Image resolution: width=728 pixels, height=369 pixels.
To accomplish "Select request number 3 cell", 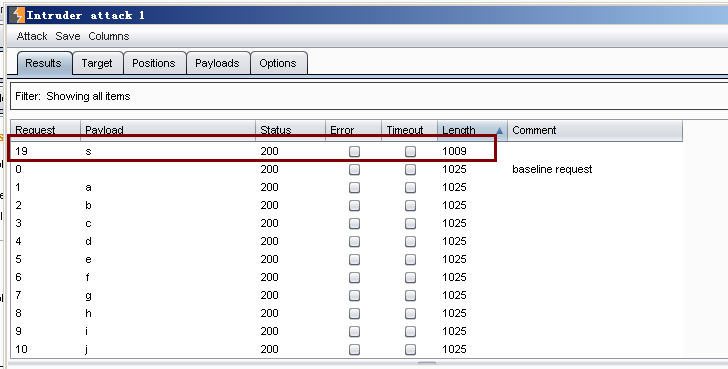I will 18,223.
